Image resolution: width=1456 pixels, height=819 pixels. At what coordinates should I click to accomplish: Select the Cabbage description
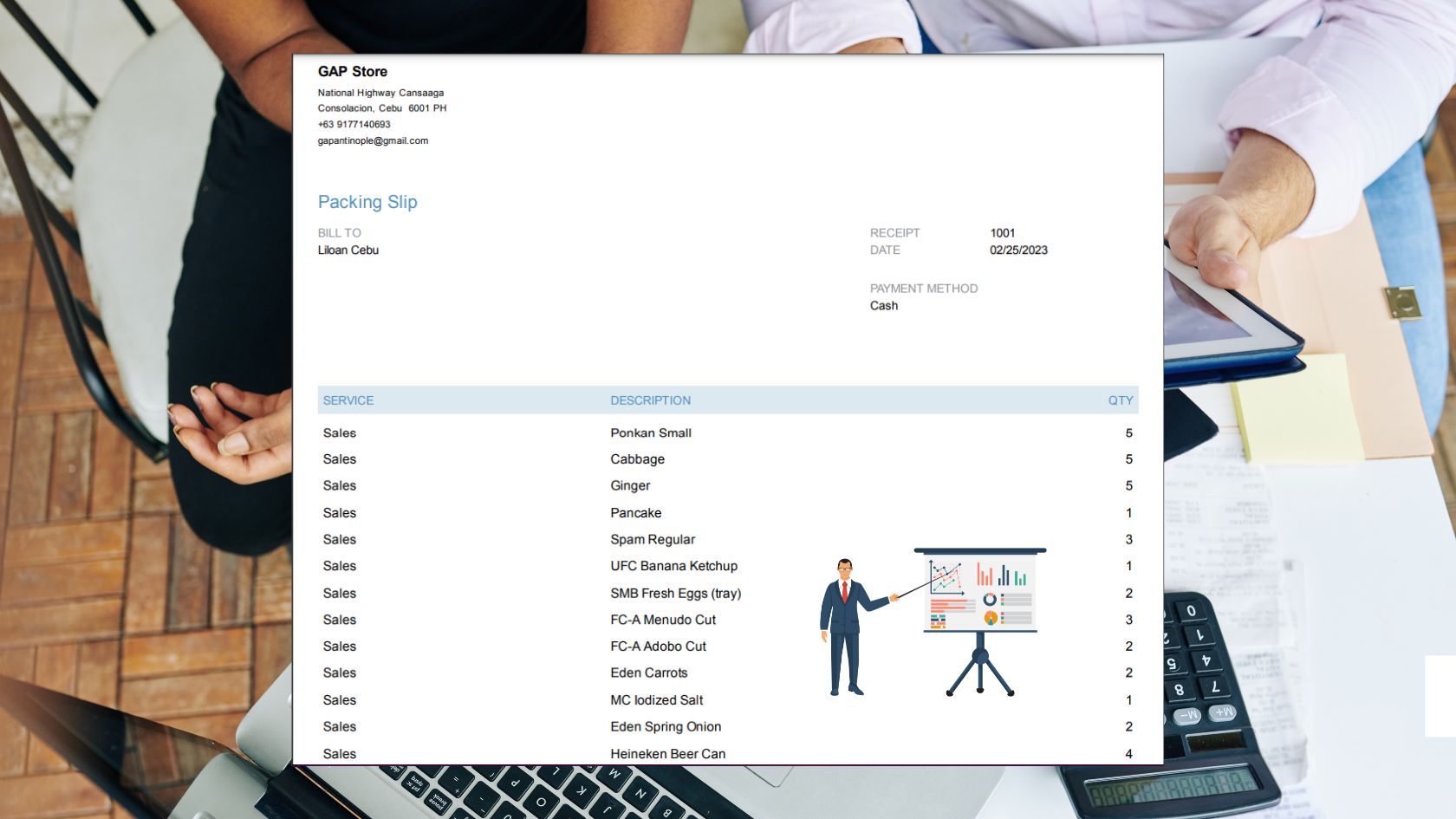[x=637, y=459]
